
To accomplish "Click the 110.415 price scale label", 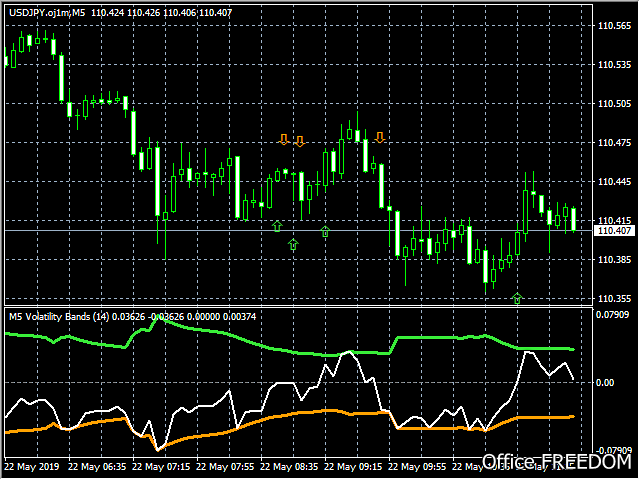I will click(614, 221).
